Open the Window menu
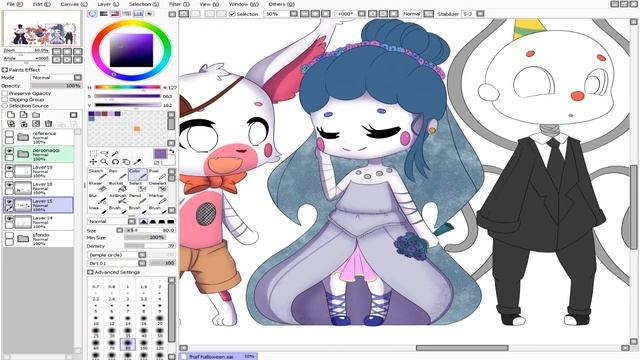 click(243, 4)
